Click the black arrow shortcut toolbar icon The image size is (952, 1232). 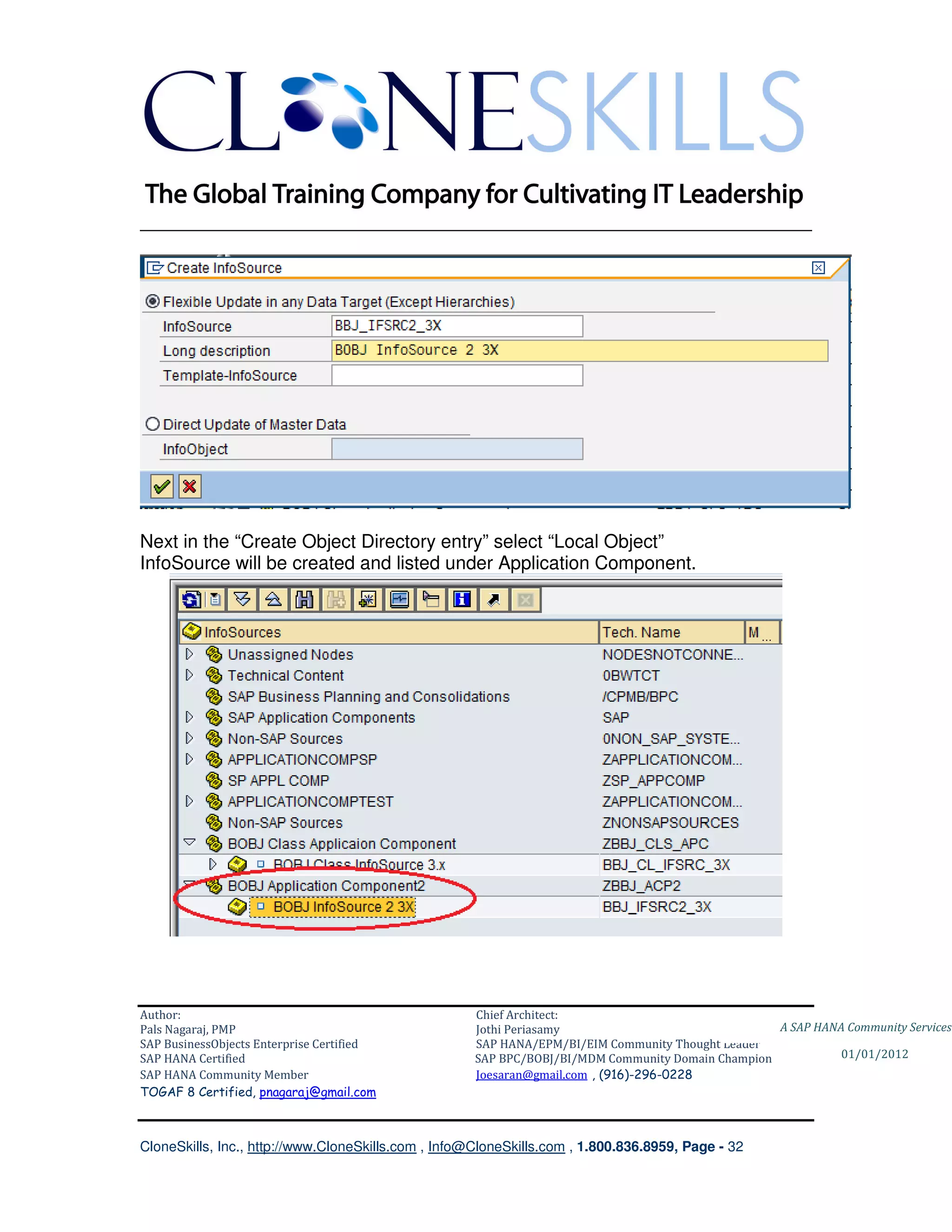[494, 600]
